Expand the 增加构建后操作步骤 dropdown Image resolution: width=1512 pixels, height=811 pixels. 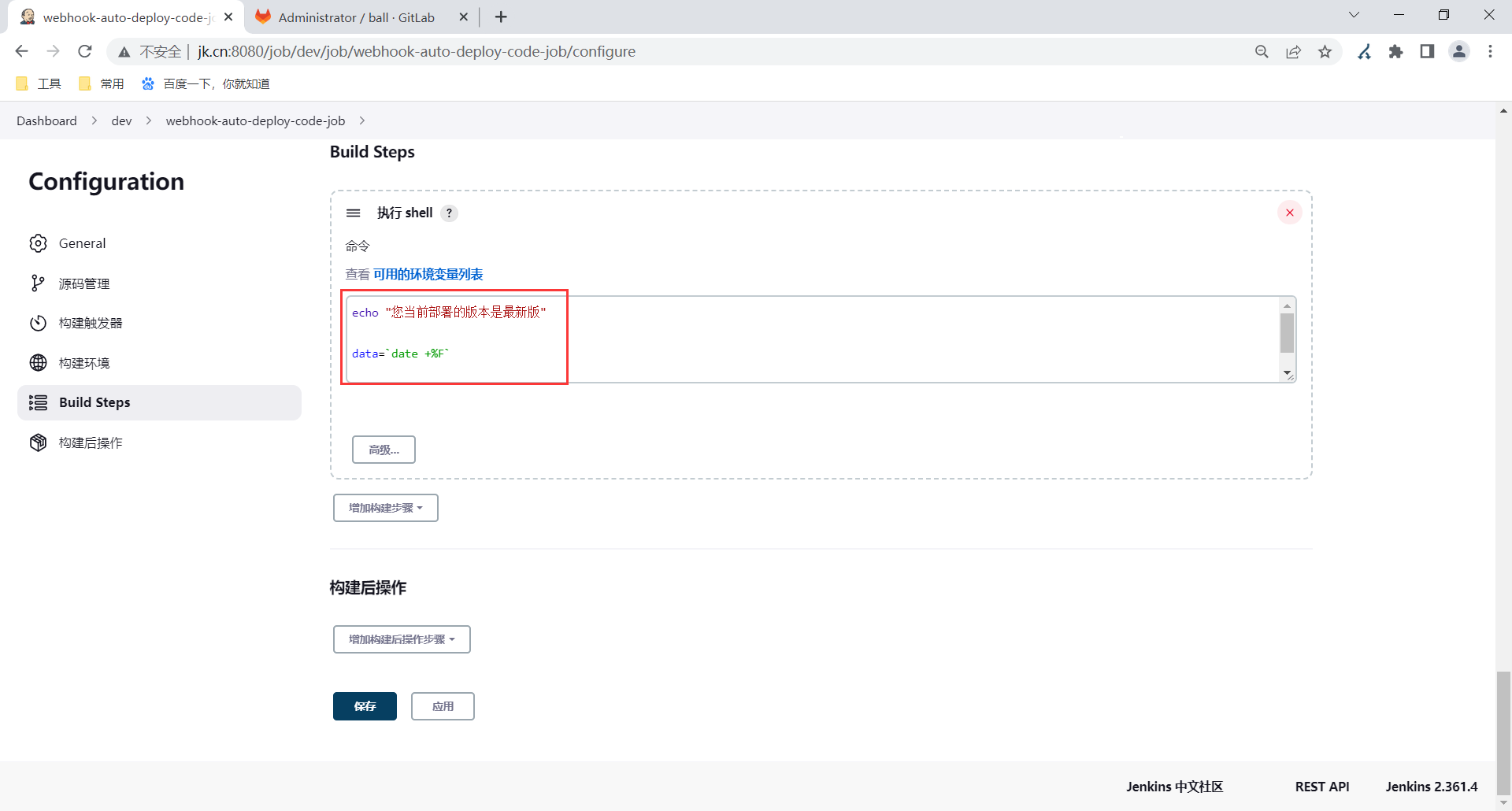pos(402,639)
